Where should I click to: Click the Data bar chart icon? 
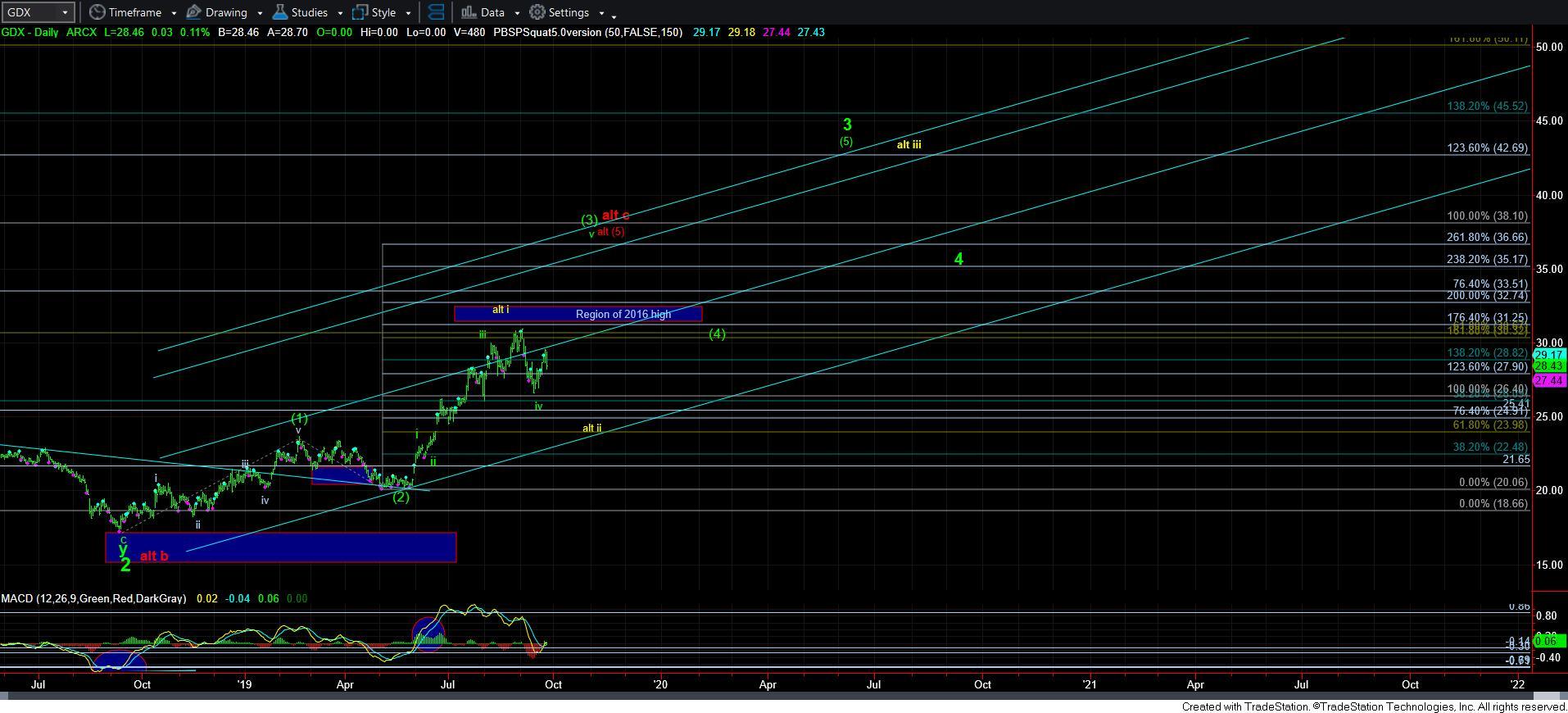(x=468, y=12)
